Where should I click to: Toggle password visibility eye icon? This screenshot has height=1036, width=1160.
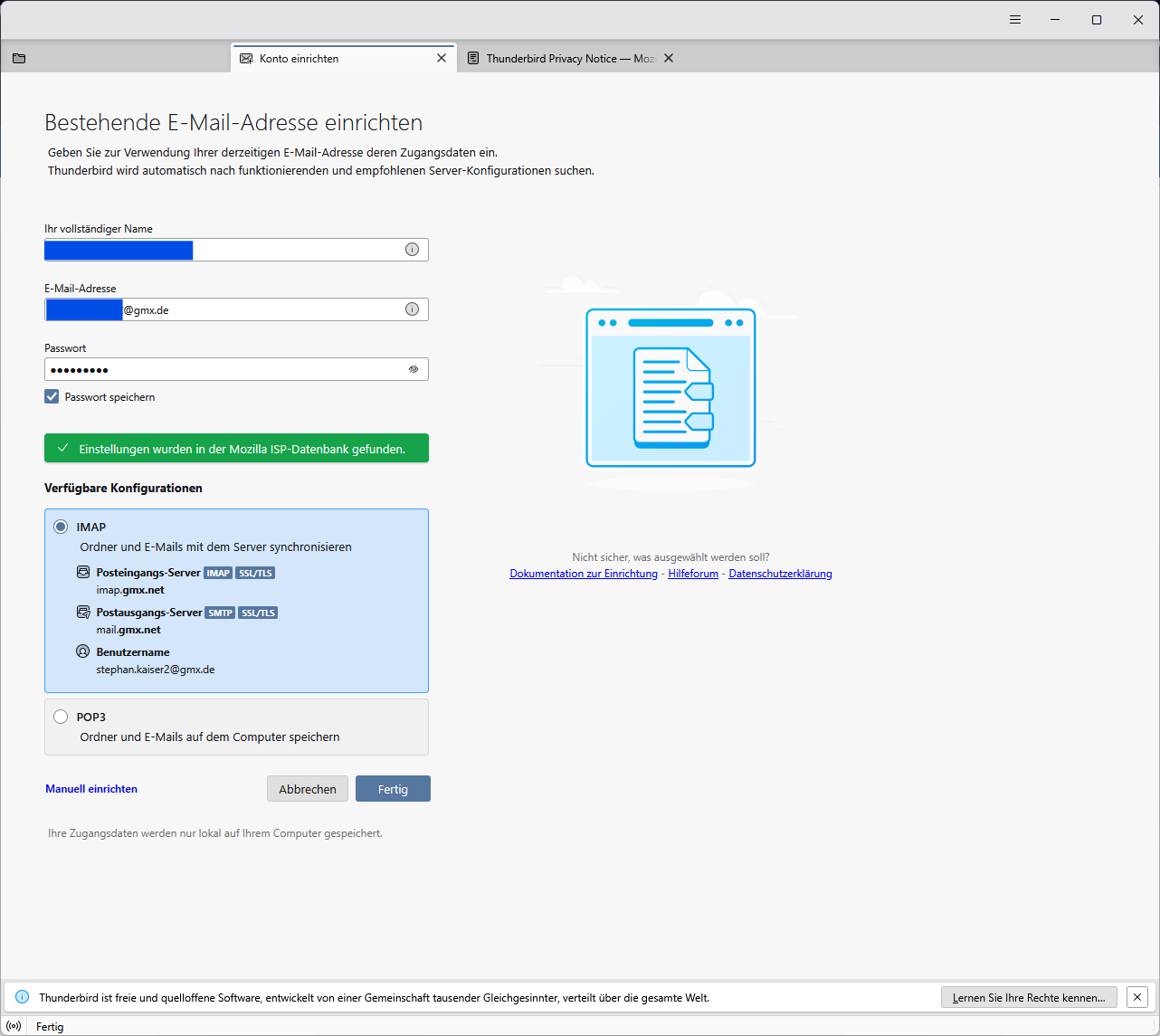414,369
